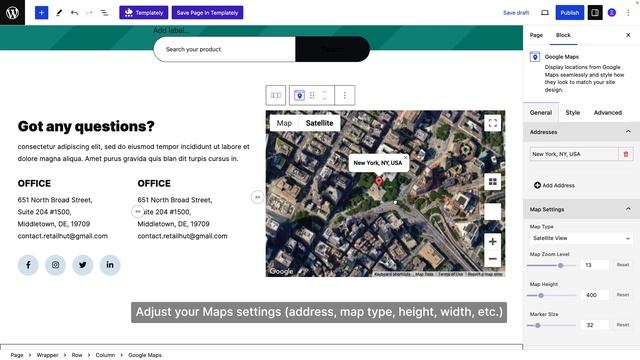Delete the New York address with trash icon
Viewport: 640px width, 360px height.
[x=626, y=154]
